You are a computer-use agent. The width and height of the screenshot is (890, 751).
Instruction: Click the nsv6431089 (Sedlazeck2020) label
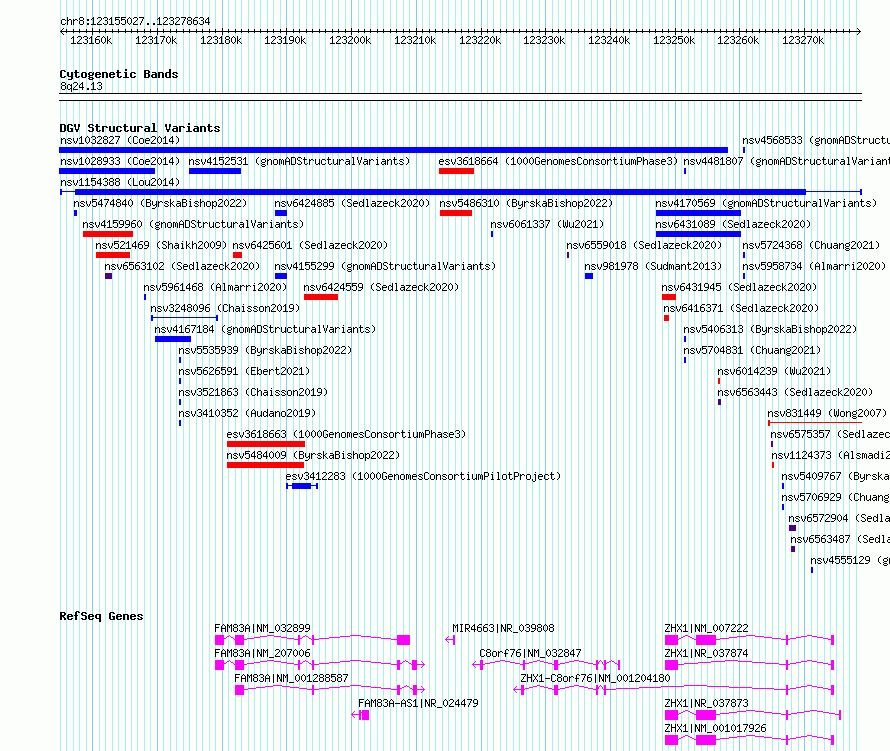click(733, 224)
